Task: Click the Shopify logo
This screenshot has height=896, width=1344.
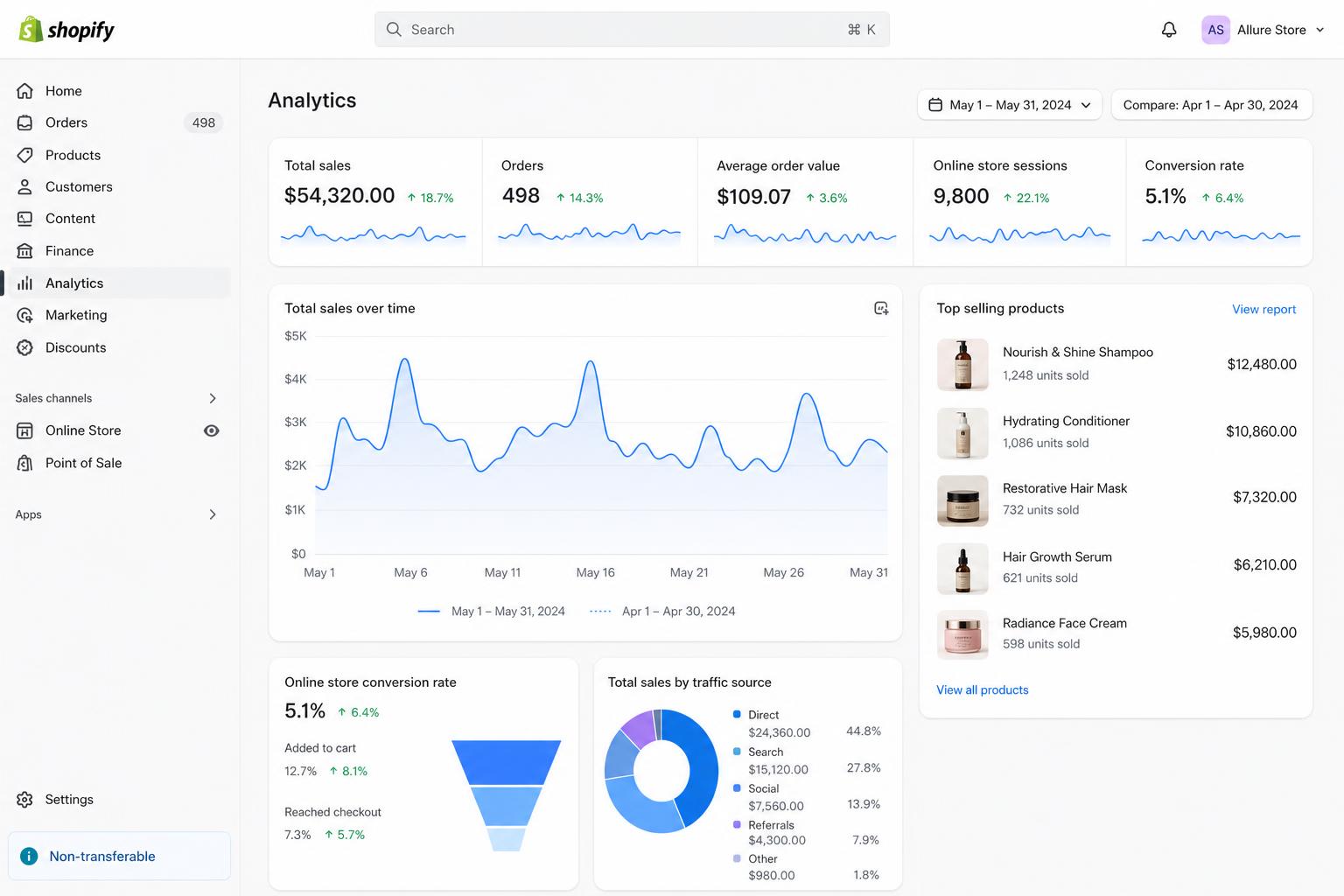Action: 66,30
